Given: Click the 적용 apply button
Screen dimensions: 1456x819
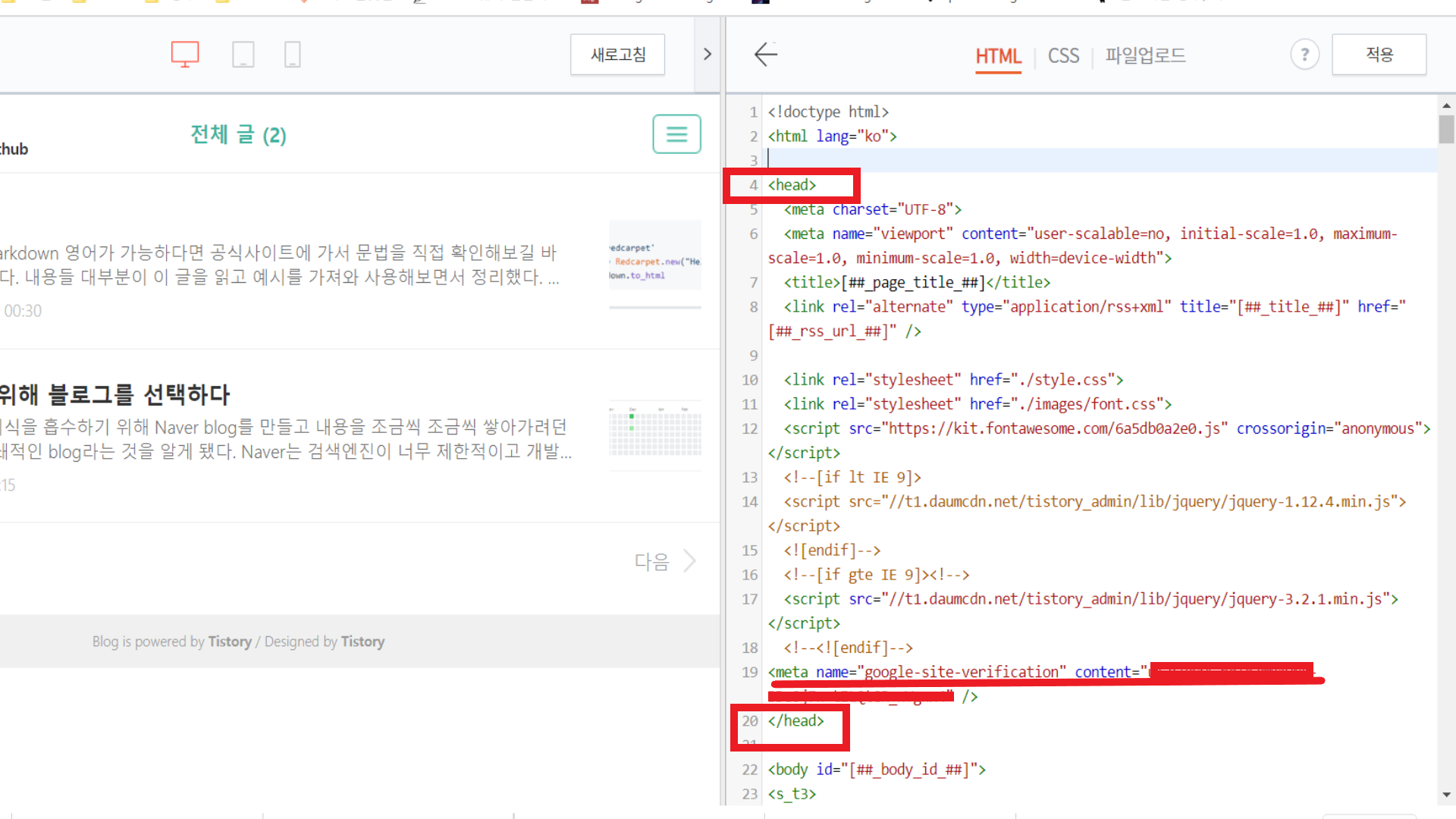Looking at the screenshot, I should [x=1379, y=55].
